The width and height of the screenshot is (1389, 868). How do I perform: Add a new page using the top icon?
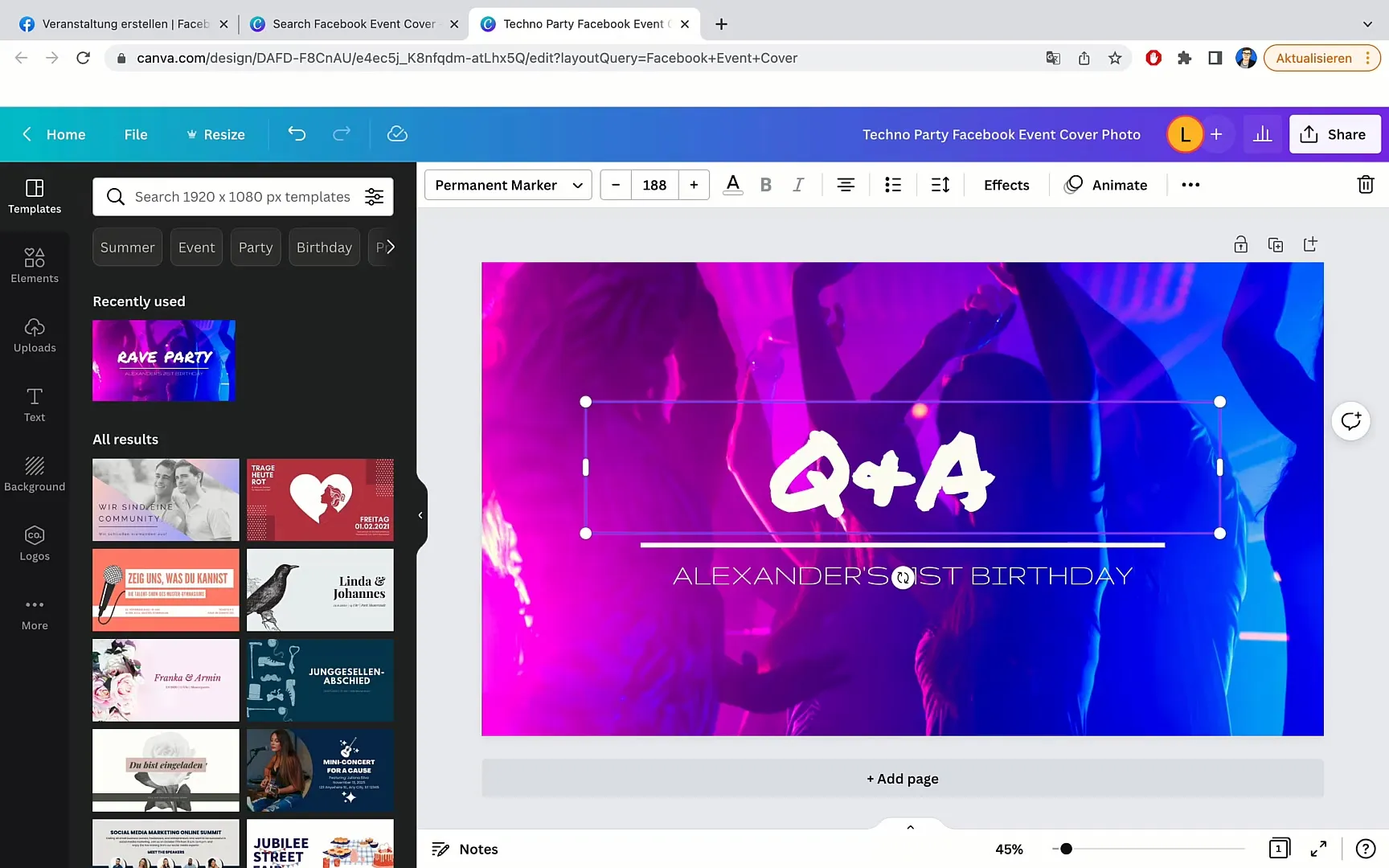tap(1310, 244)
